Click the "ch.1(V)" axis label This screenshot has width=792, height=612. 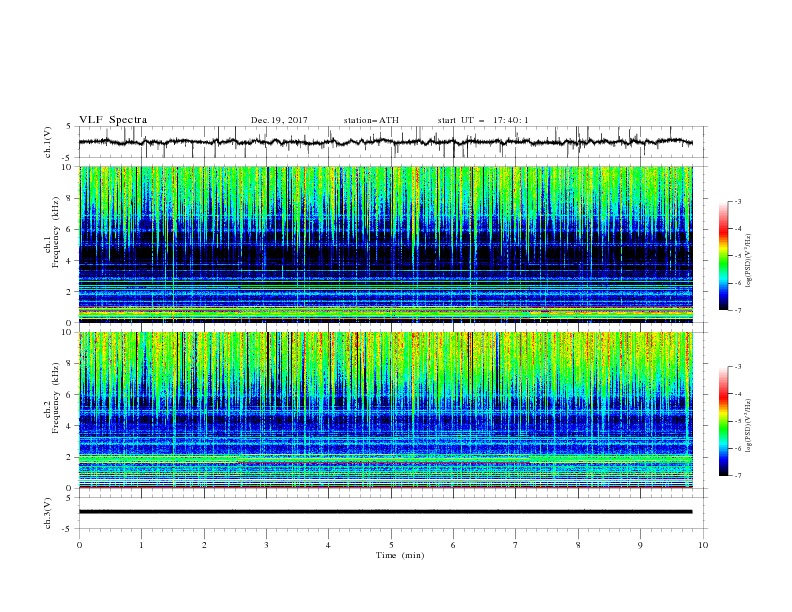point(48,142)
